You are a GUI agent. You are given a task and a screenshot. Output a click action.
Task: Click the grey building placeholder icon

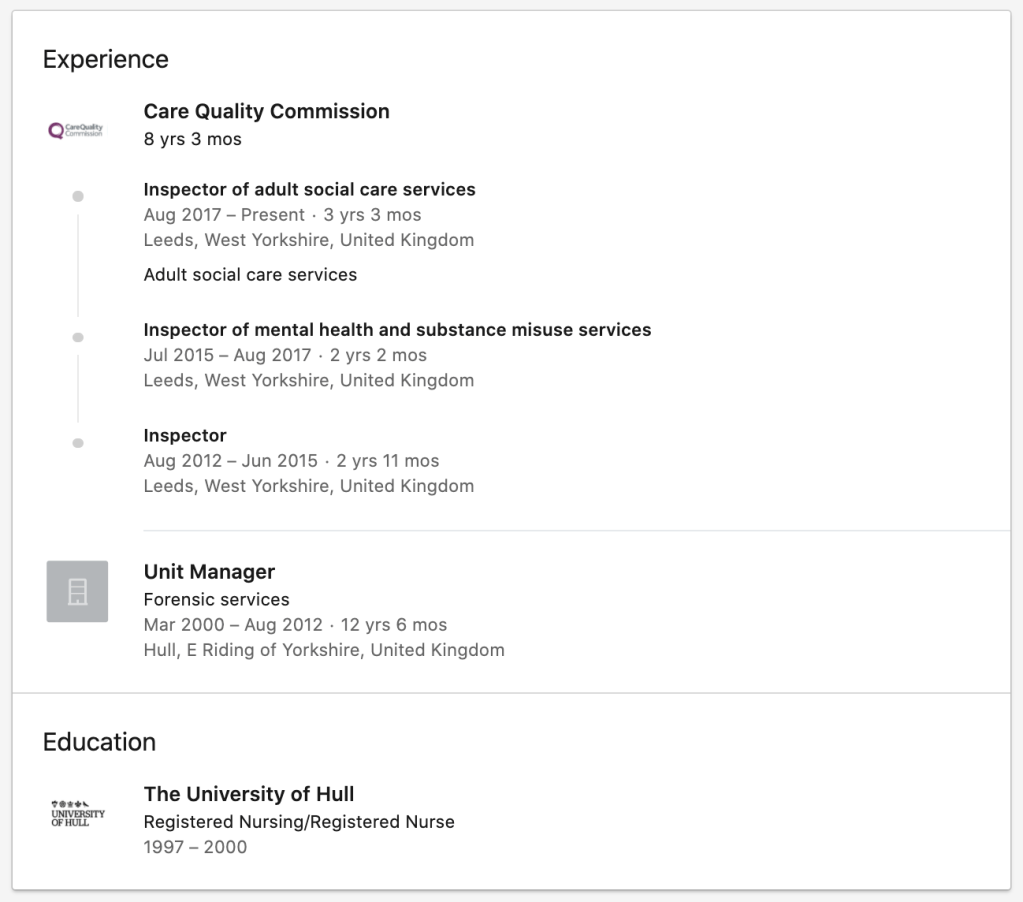point(77,592)
